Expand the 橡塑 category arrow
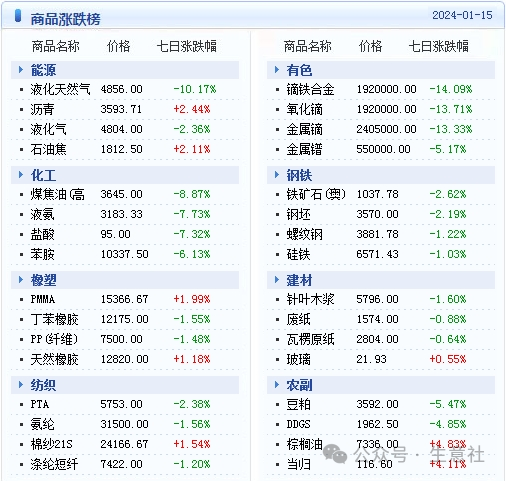 21,280
